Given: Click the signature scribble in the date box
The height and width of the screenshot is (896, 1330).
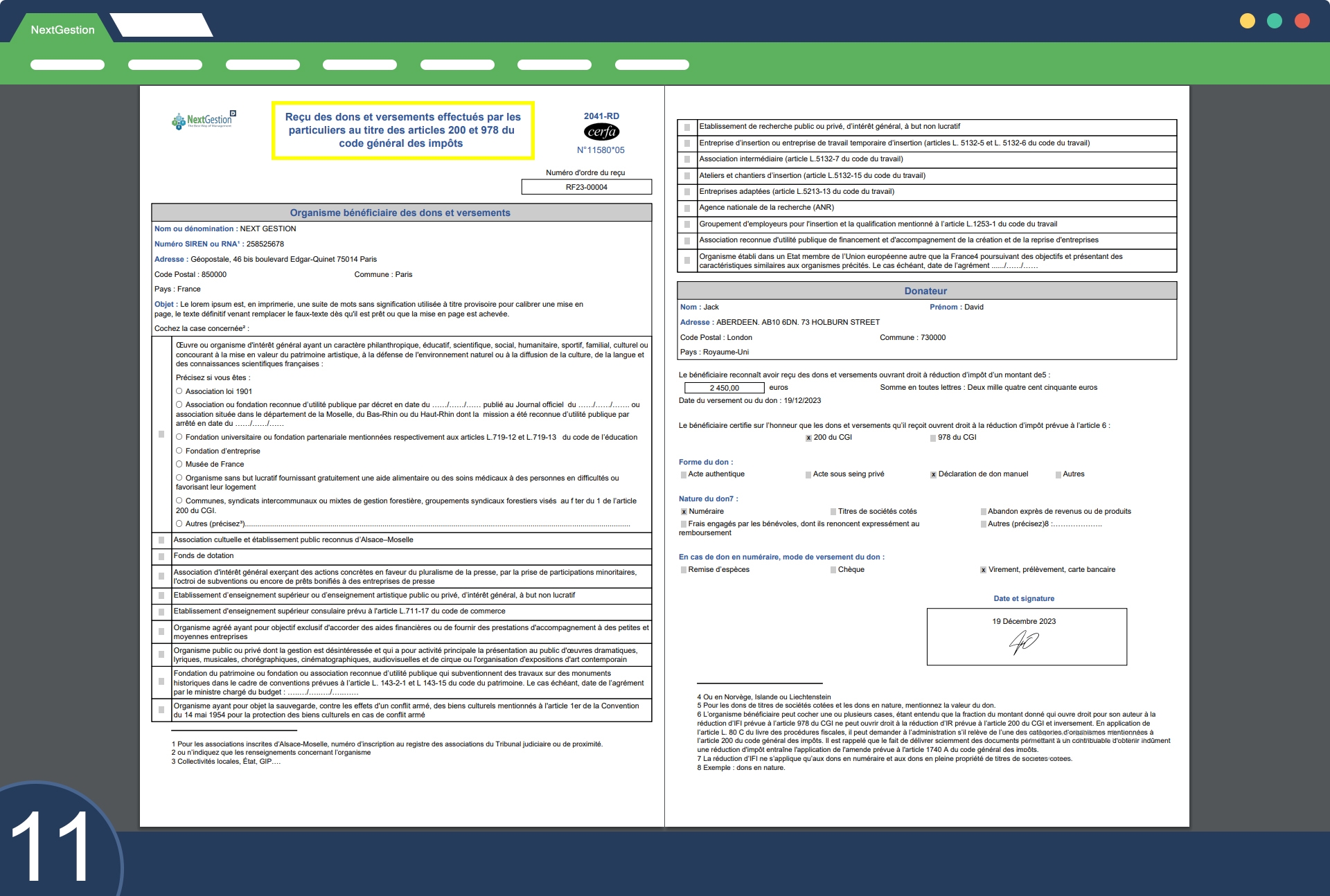Looking at the screenshot, I should 1023,643.
